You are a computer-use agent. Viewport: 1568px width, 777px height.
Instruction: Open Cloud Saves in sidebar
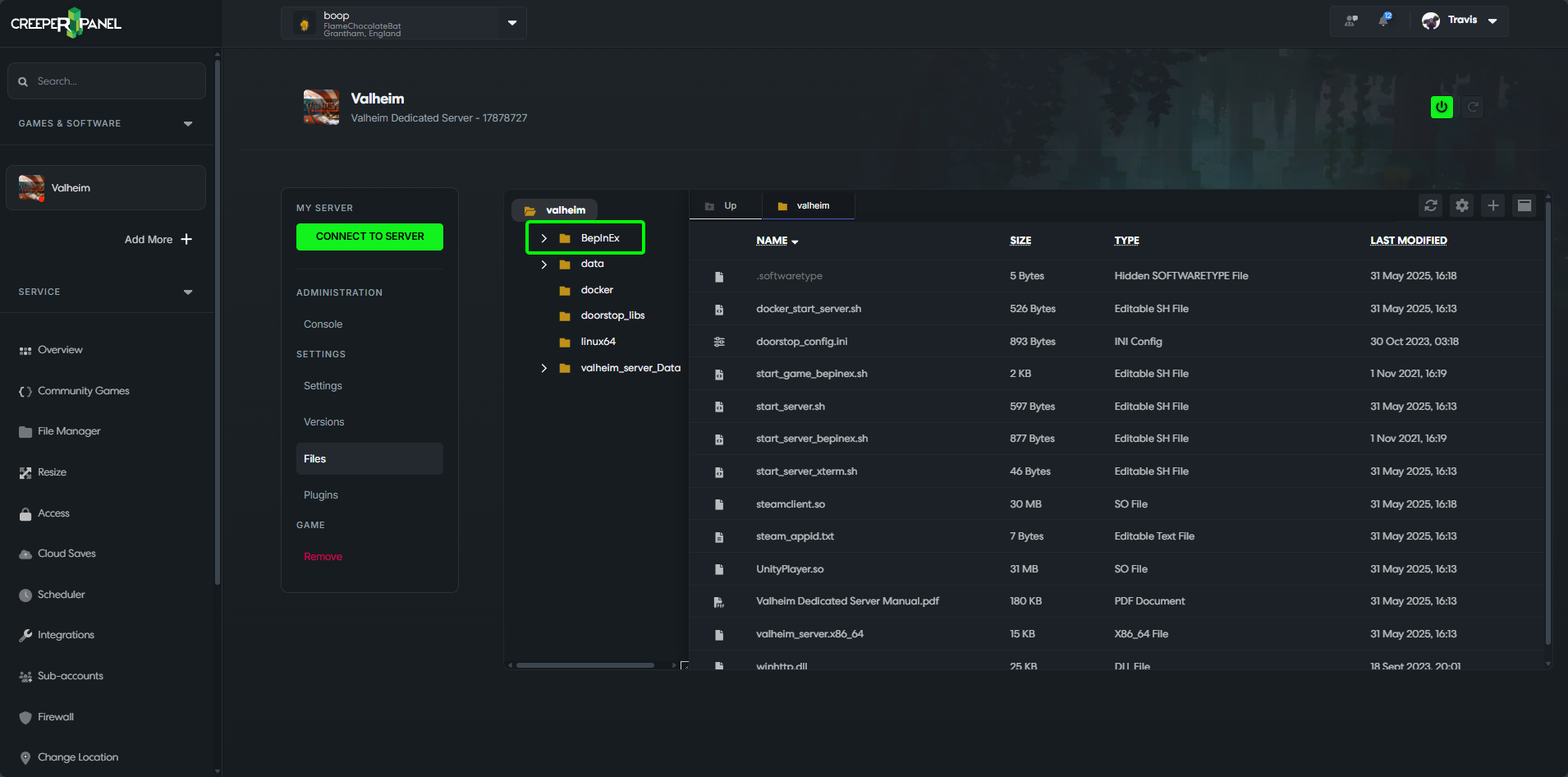click(x=57, y=554)
